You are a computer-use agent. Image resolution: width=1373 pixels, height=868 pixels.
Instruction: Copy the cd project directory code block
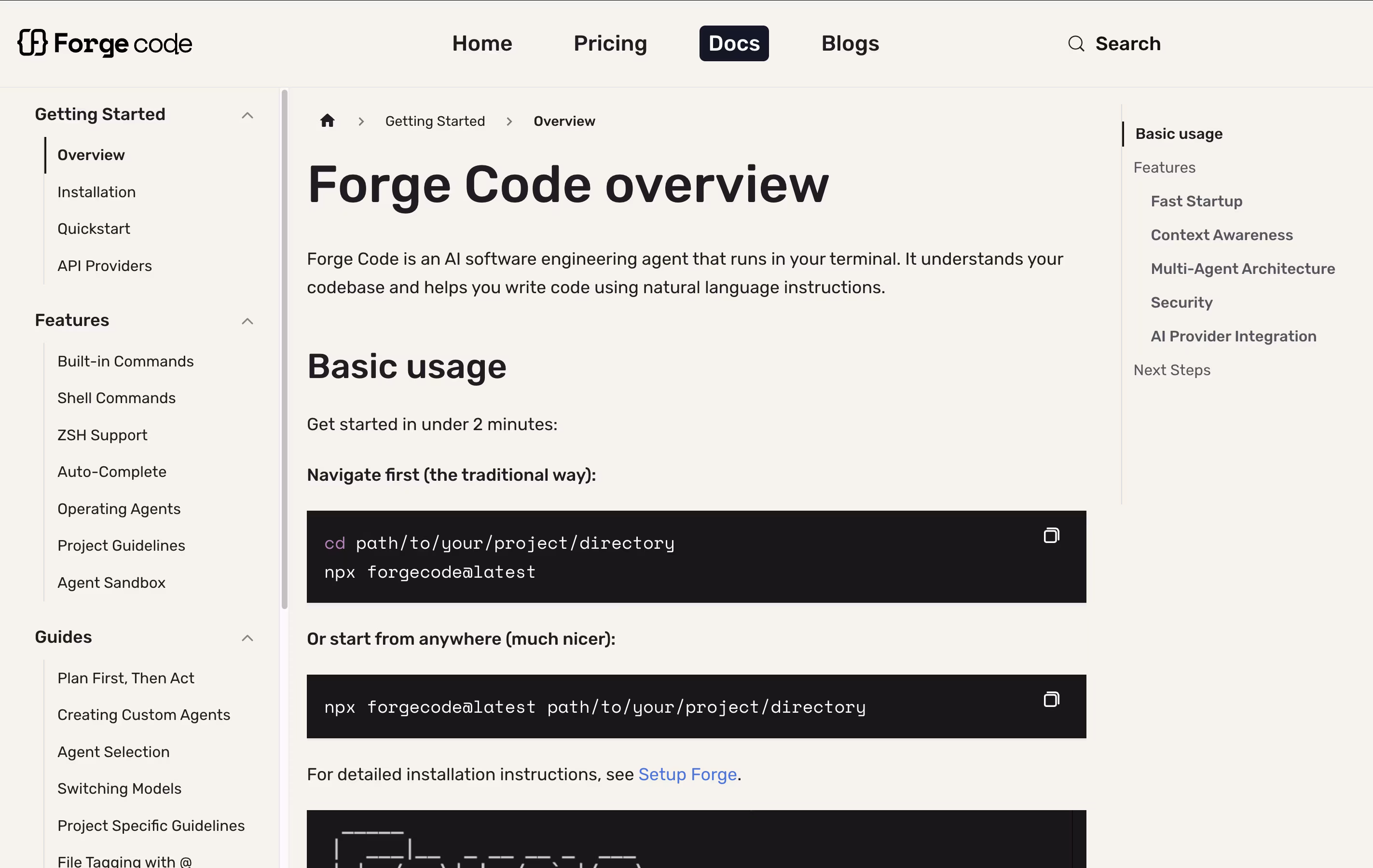(1051, 536)
